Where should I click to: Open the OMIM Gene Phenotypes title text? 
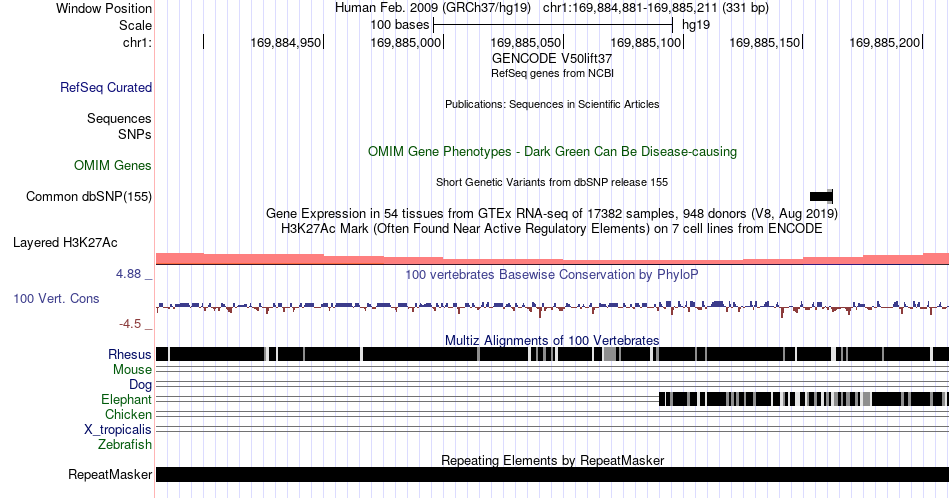point(552,151)
